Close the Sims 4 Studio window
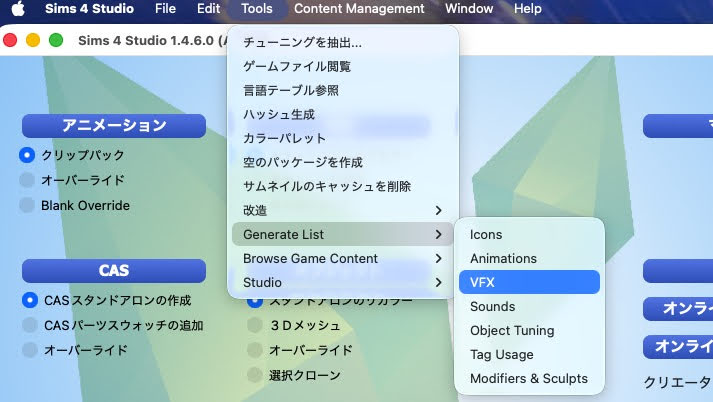The image size is (713, 402). tap(10, 40)
